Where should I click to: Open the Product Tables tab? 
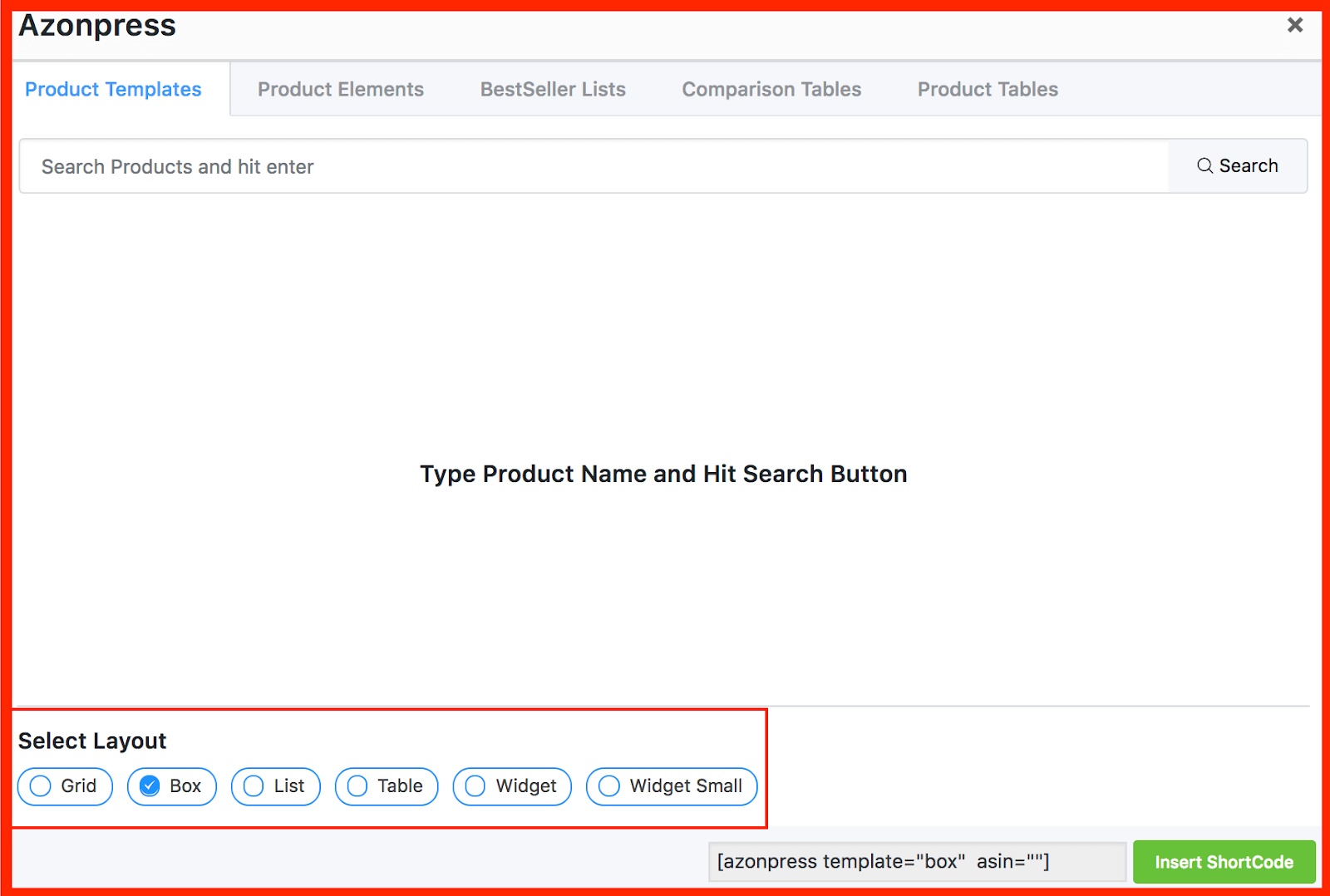pyautogui.click(x=988, y=89)
